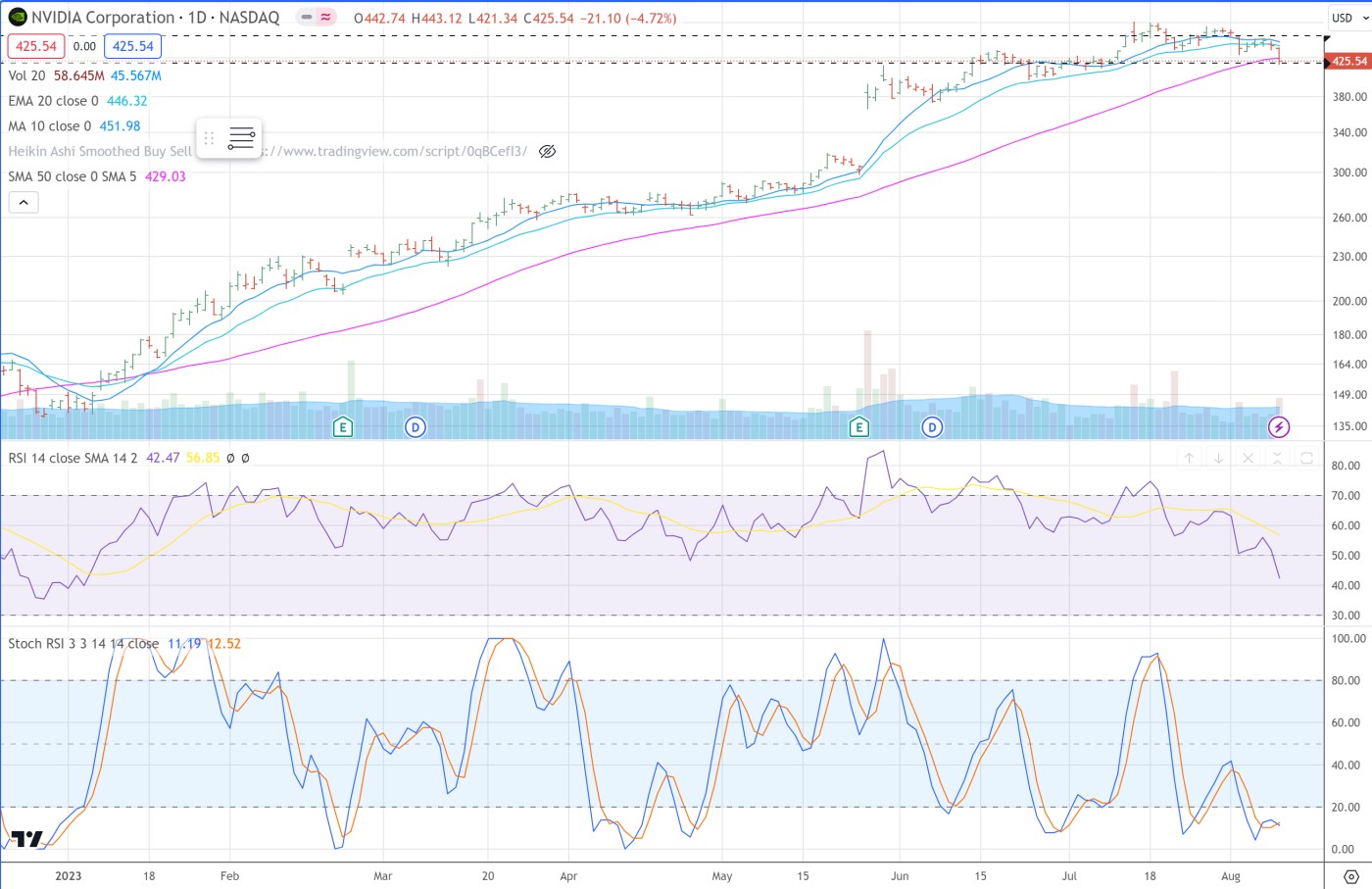The height and width of the screenshot is (889, 1372).
Task: Open the settings sliders icon in the floating toolbar
Action: [241, 138]
